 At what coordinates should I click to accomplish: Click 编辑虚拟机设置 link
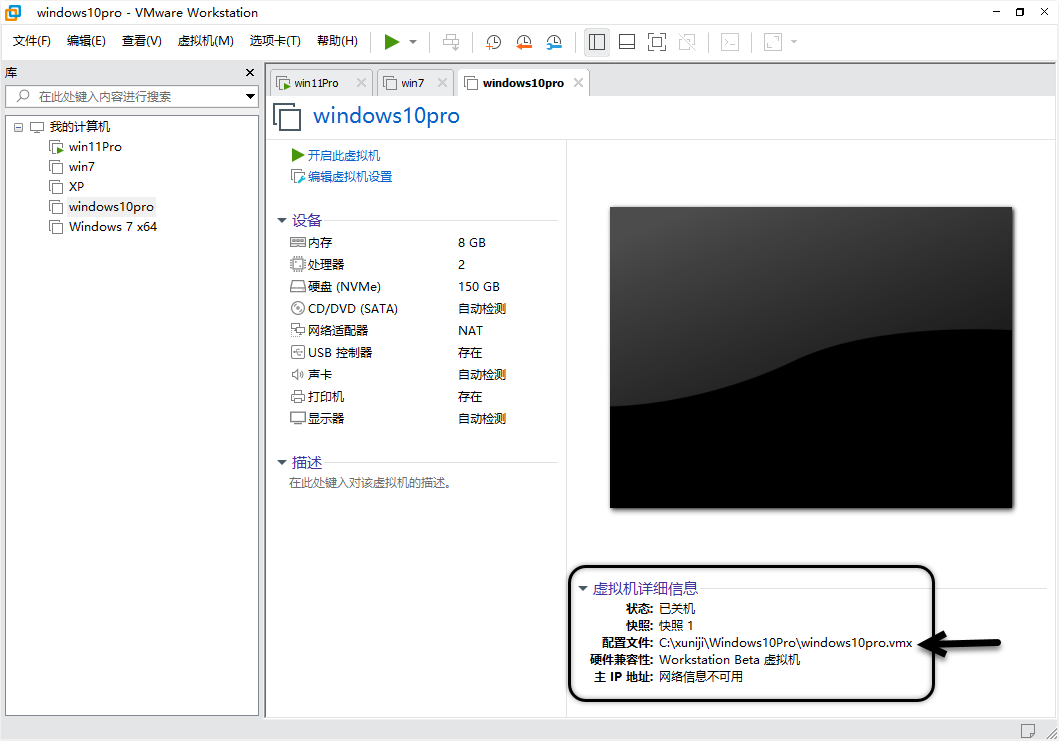point(349,177)
